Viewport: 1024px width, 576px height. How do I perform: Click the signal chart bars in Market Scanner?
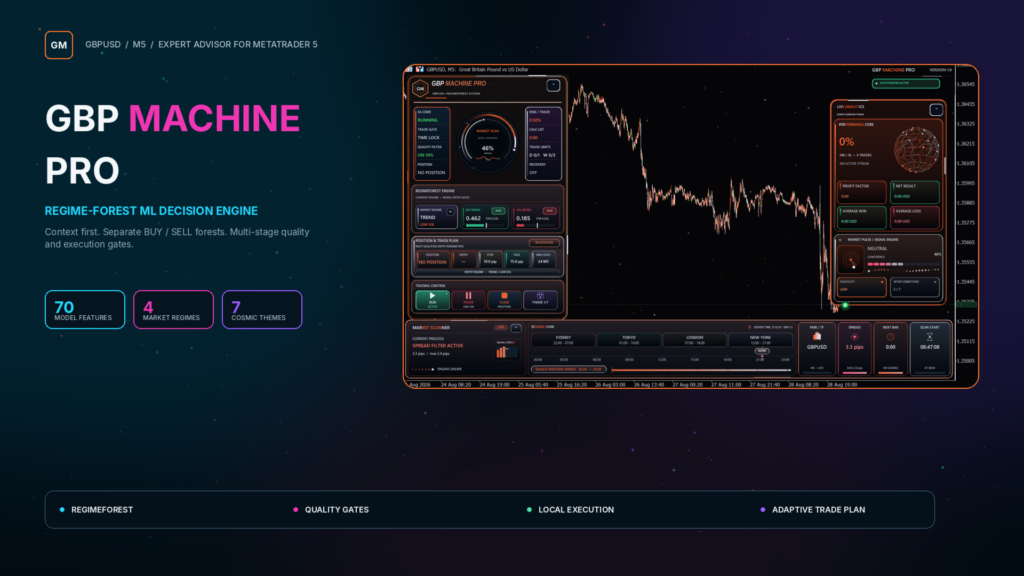coord(507,351)
